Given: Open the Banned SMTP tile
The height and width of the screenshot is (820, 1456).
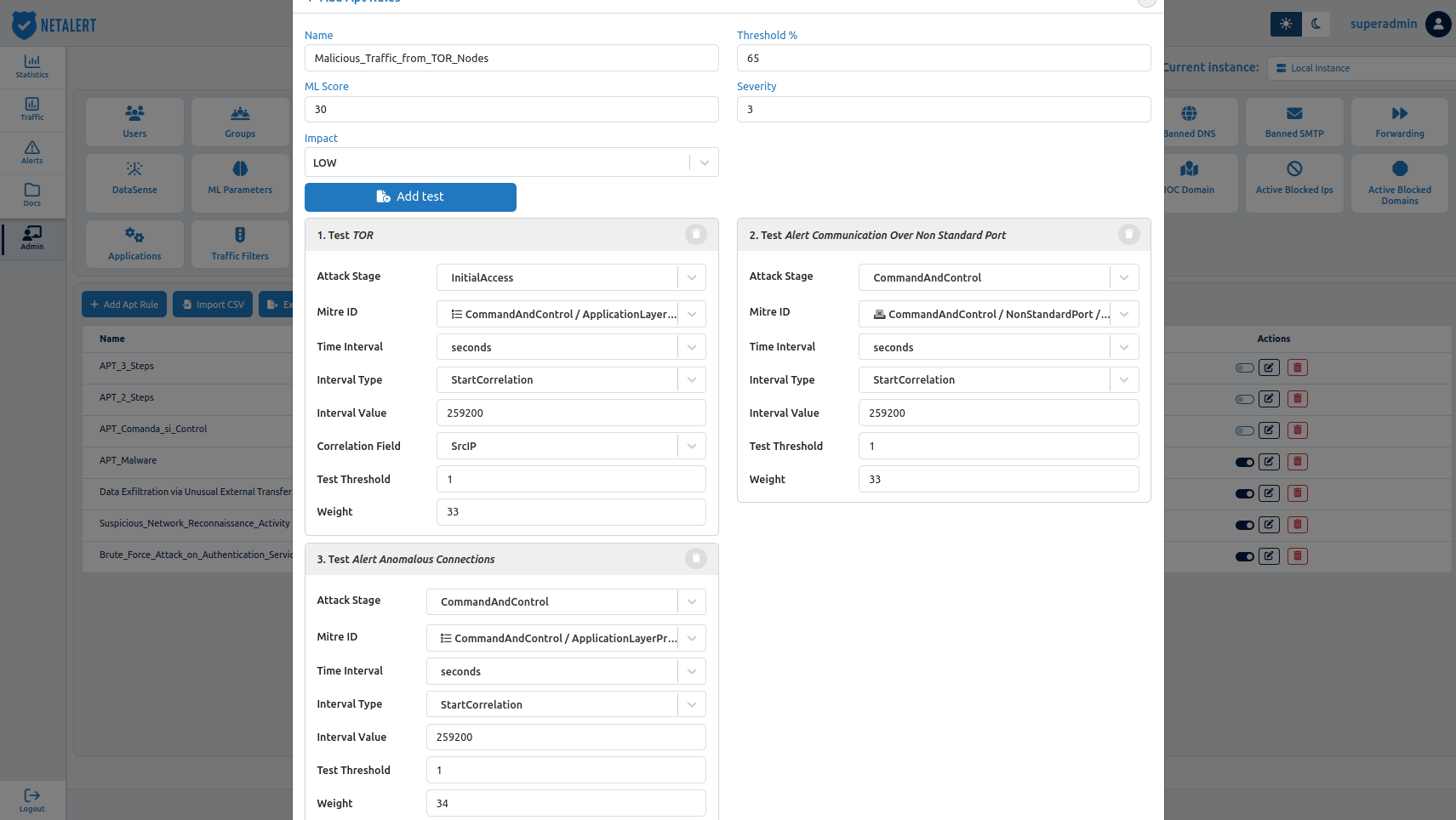Looking at the screenshot, I should click(x=1294, y=122).
